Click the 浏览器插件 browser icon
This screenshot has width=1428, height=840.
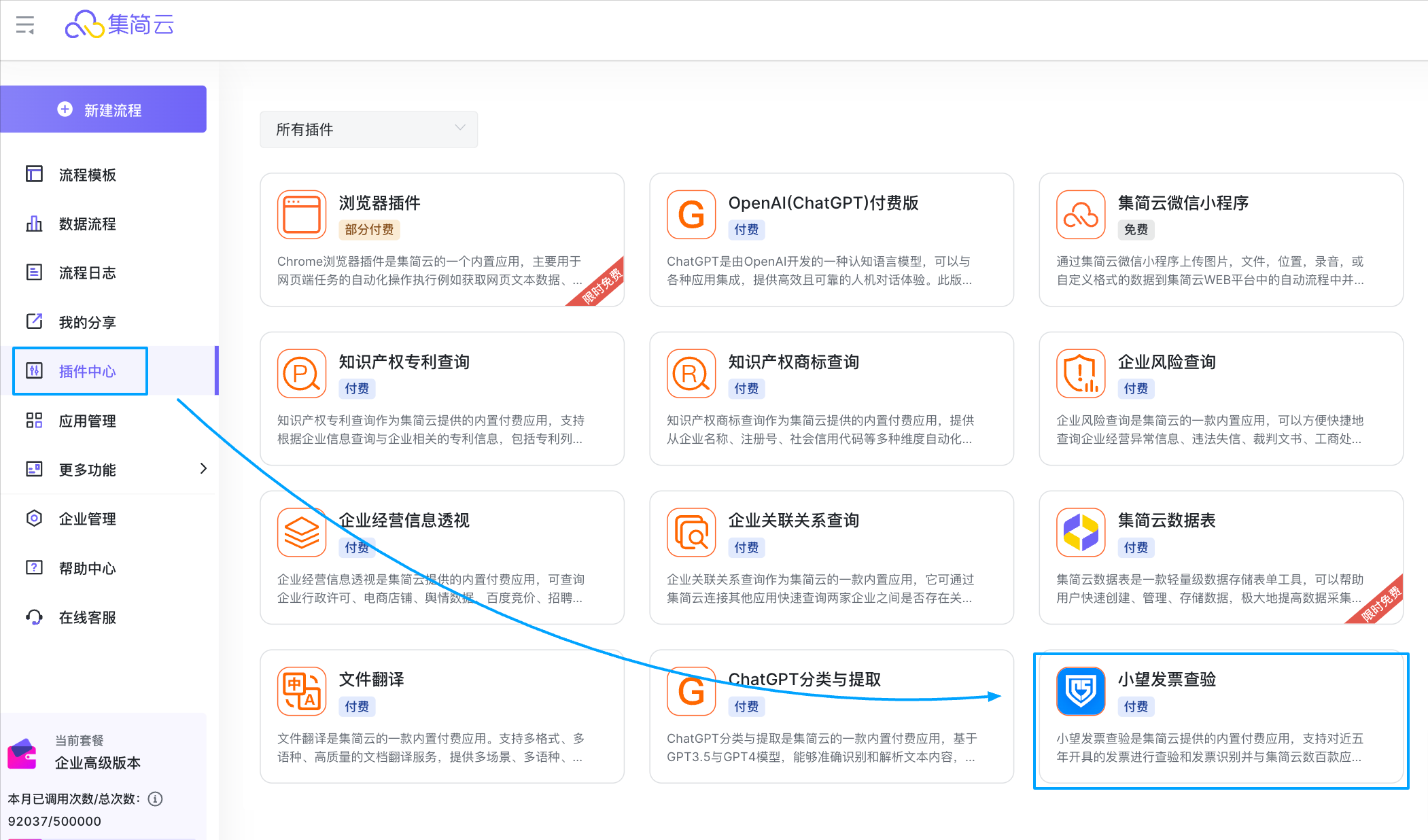pos(302,215)
